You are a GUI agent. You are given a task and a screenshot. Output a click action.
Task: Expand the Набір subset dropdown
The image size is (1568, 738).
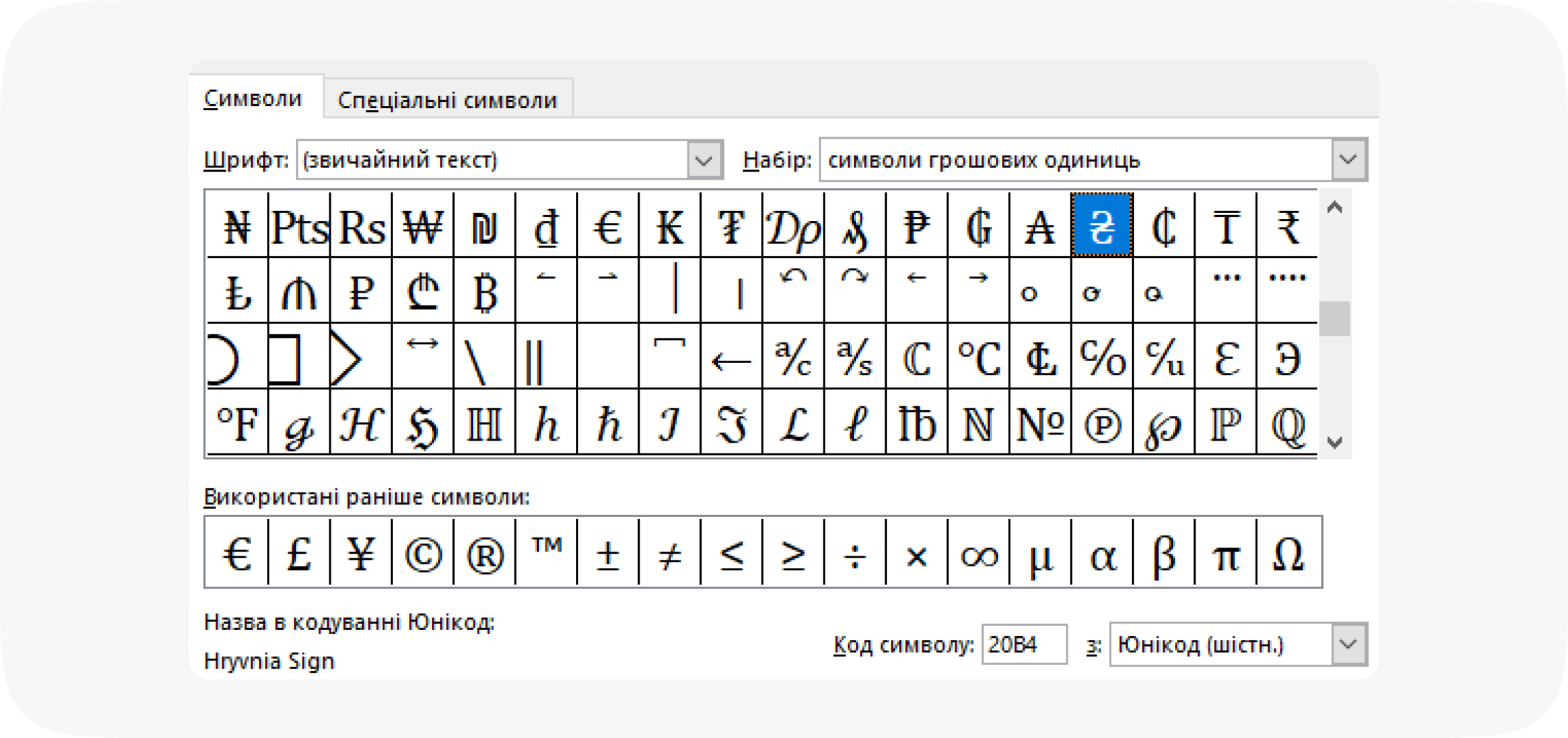(x=1348, y=160)
